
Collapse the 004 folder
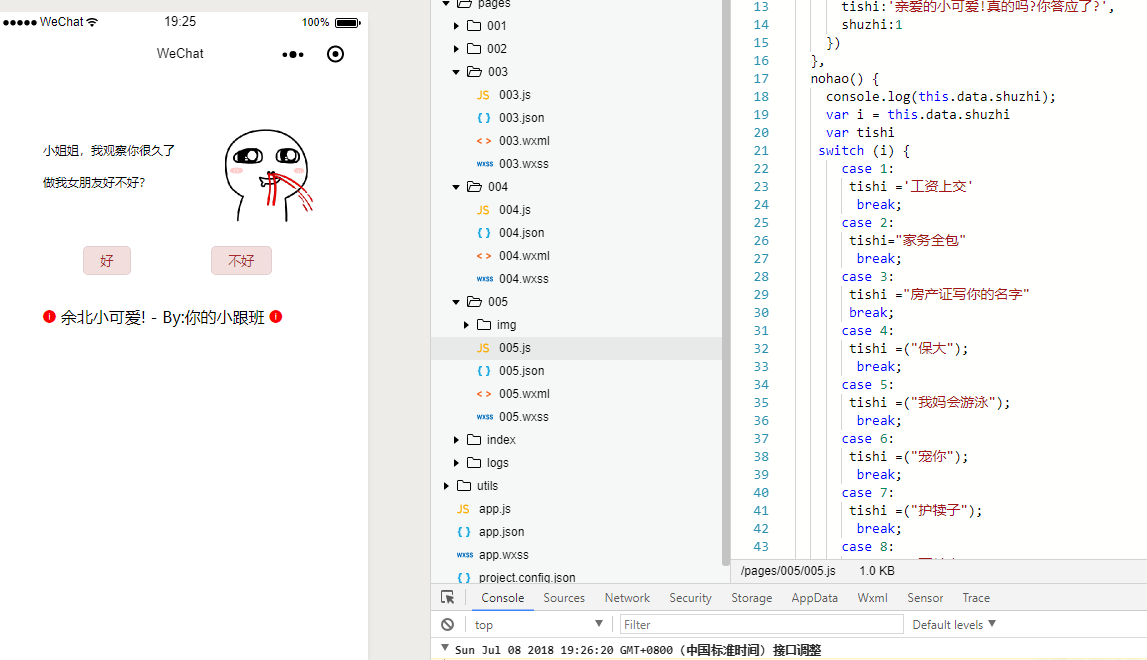[x=456, y=187]
